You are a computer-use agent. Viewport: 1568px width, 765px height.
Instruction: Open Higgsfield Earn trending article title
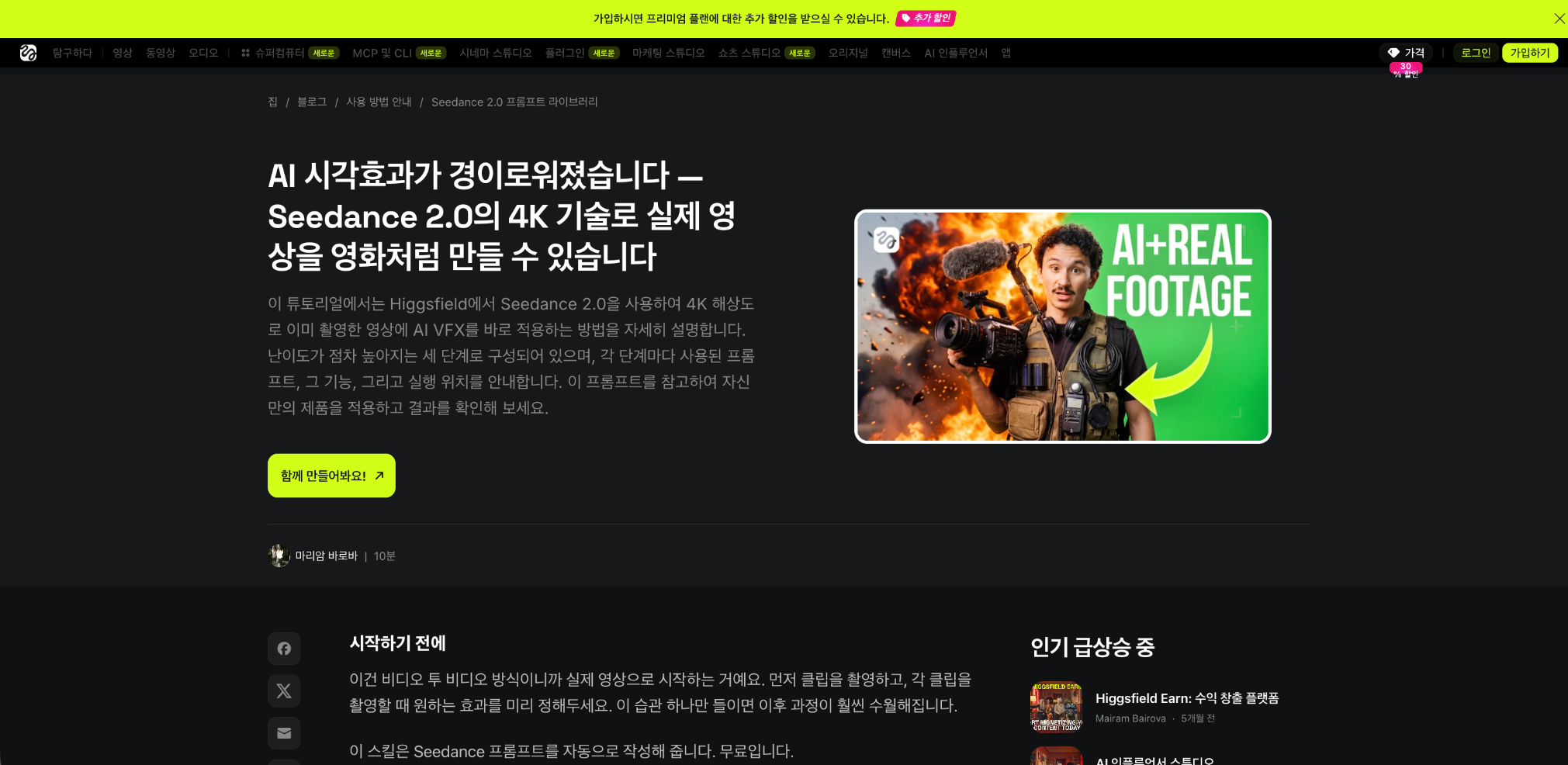point(1187,698)
